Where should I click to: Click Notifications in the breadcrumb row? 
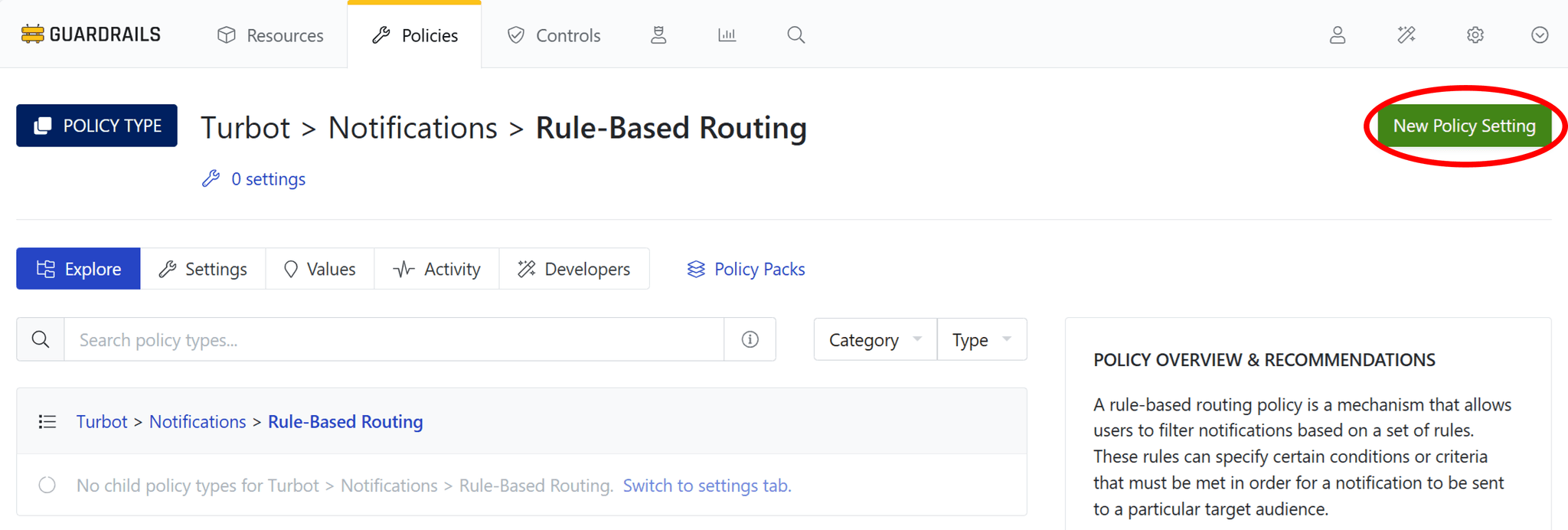point(198,421)
